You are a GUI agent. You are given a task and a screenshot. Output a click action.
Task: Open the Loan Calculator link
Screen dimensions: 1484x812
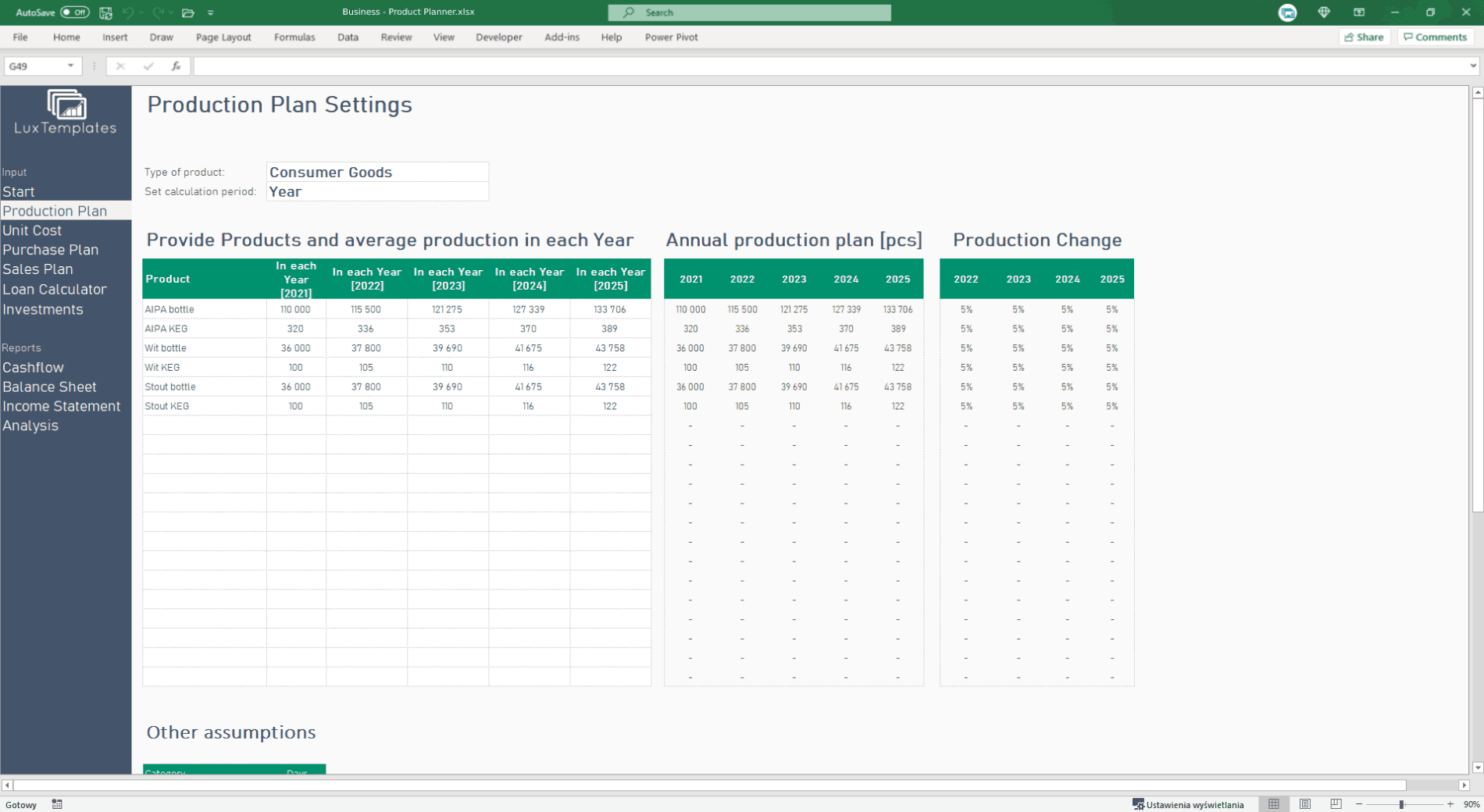54,289
